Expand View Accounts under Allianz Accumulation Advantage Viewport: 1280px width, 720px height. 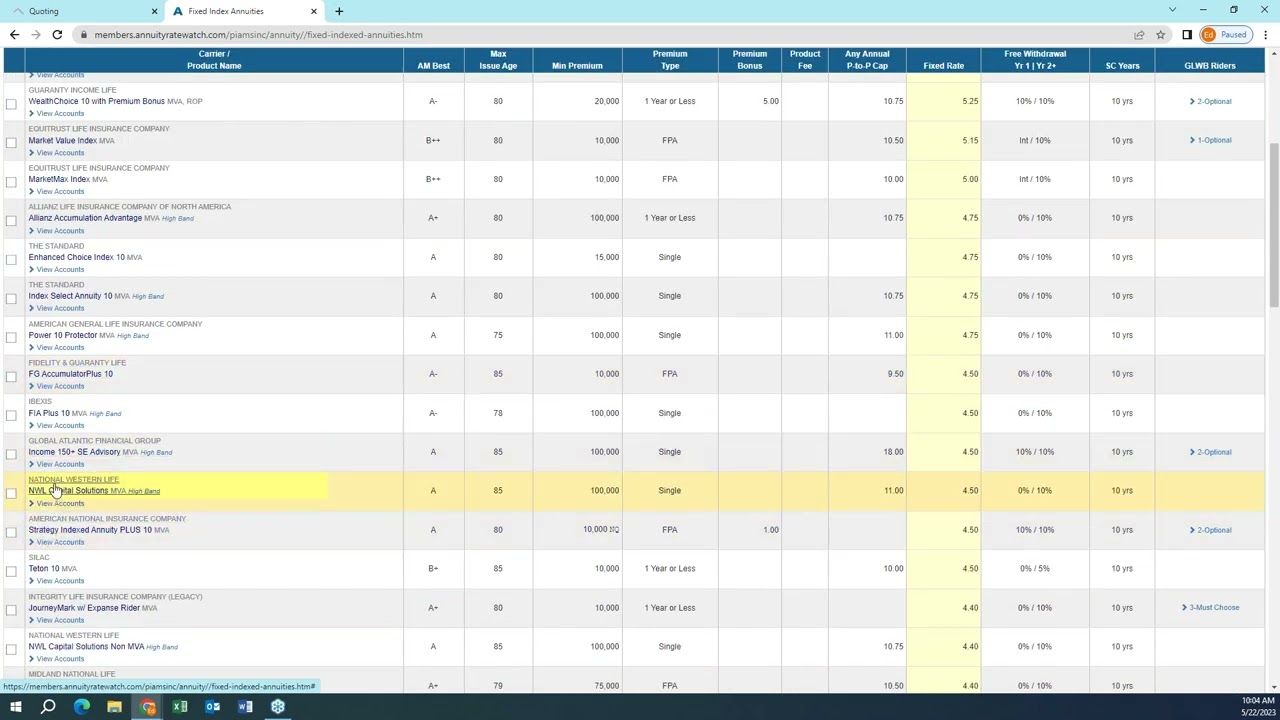(x=57, y=230)
